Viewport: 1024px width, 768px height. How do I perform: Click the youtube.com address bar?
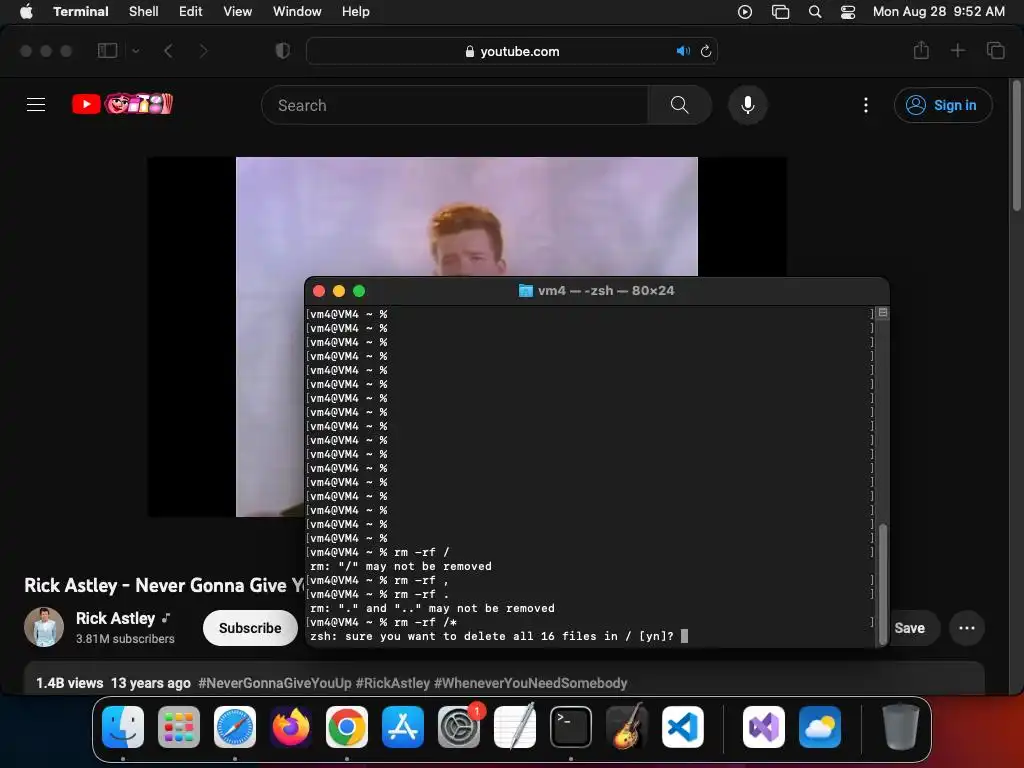click(x=512, y=51)
